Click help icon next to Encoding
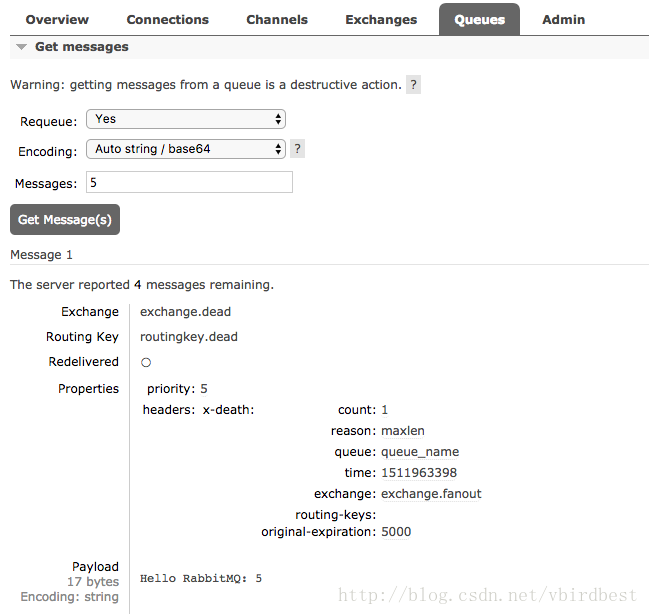Viewport: 649px width, 615px height. coord(297,149)
